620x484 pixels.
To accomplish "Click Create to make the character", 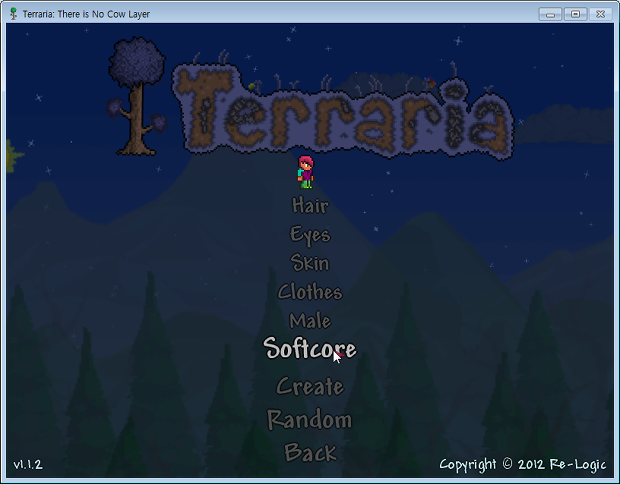I will coord(310,386).
